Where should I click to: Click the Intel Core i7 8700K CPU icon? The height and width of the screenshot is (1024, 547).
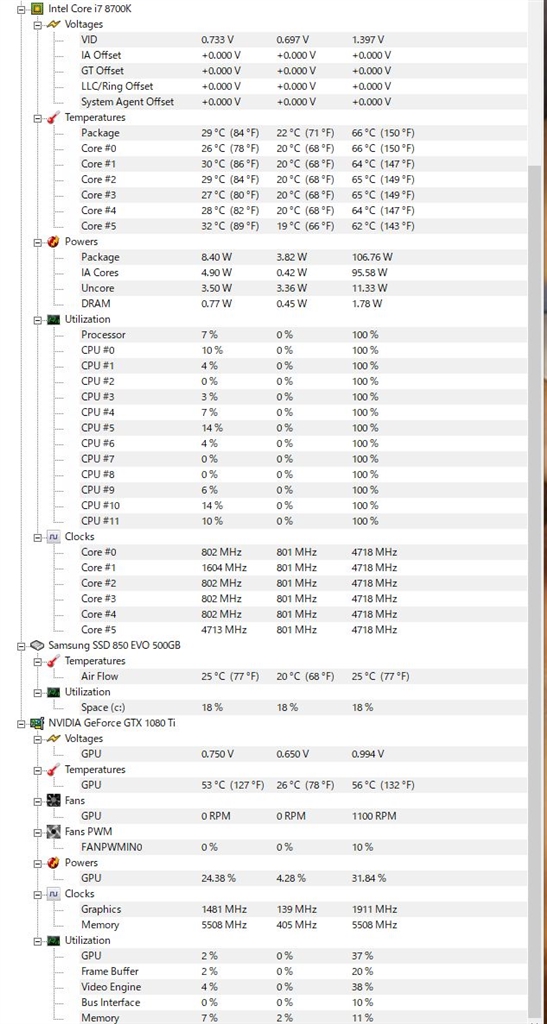(x=39, y=8)
